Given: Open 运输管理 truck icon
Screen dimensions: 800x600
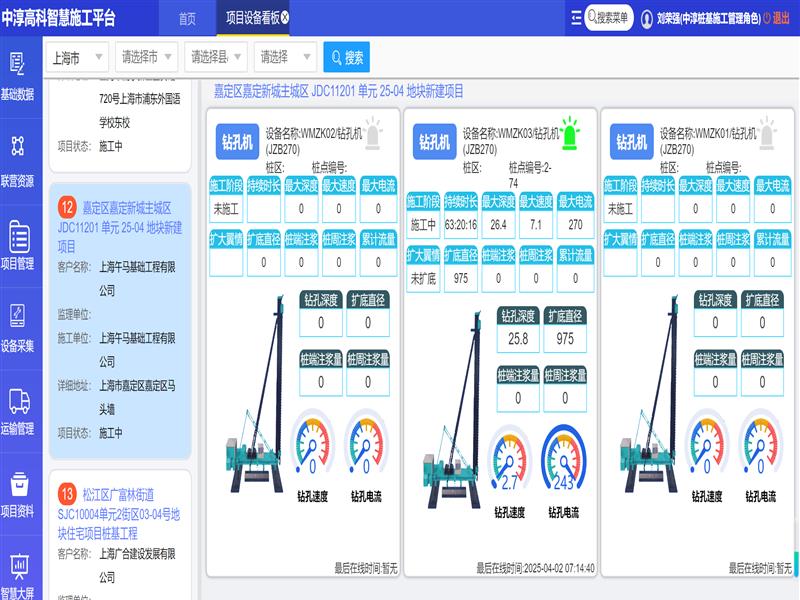Looking at the screenshot, I should point(17,410).
